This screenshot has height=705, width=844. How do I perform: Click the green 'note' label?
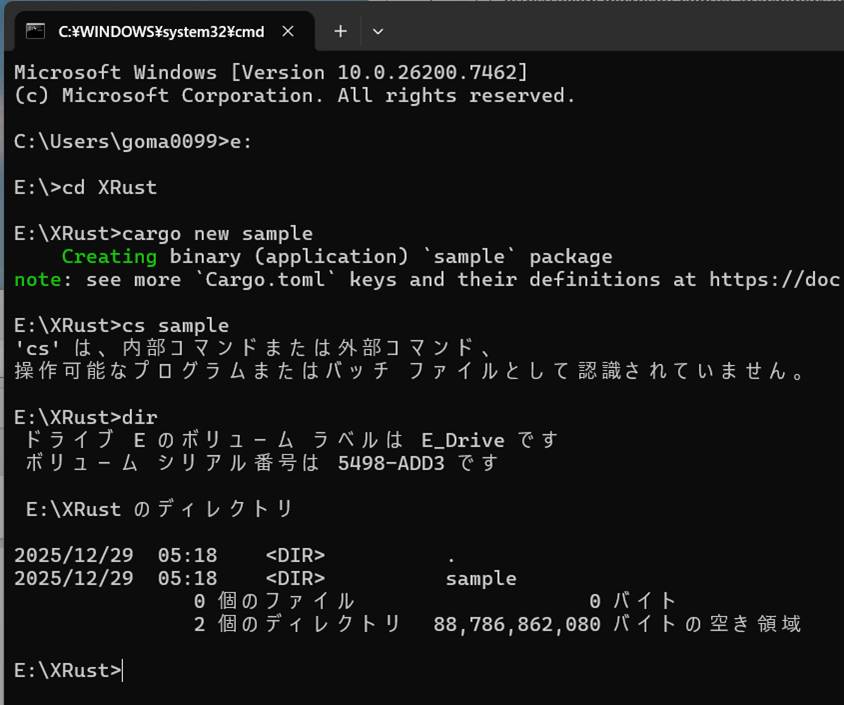[x=37, y=279]
